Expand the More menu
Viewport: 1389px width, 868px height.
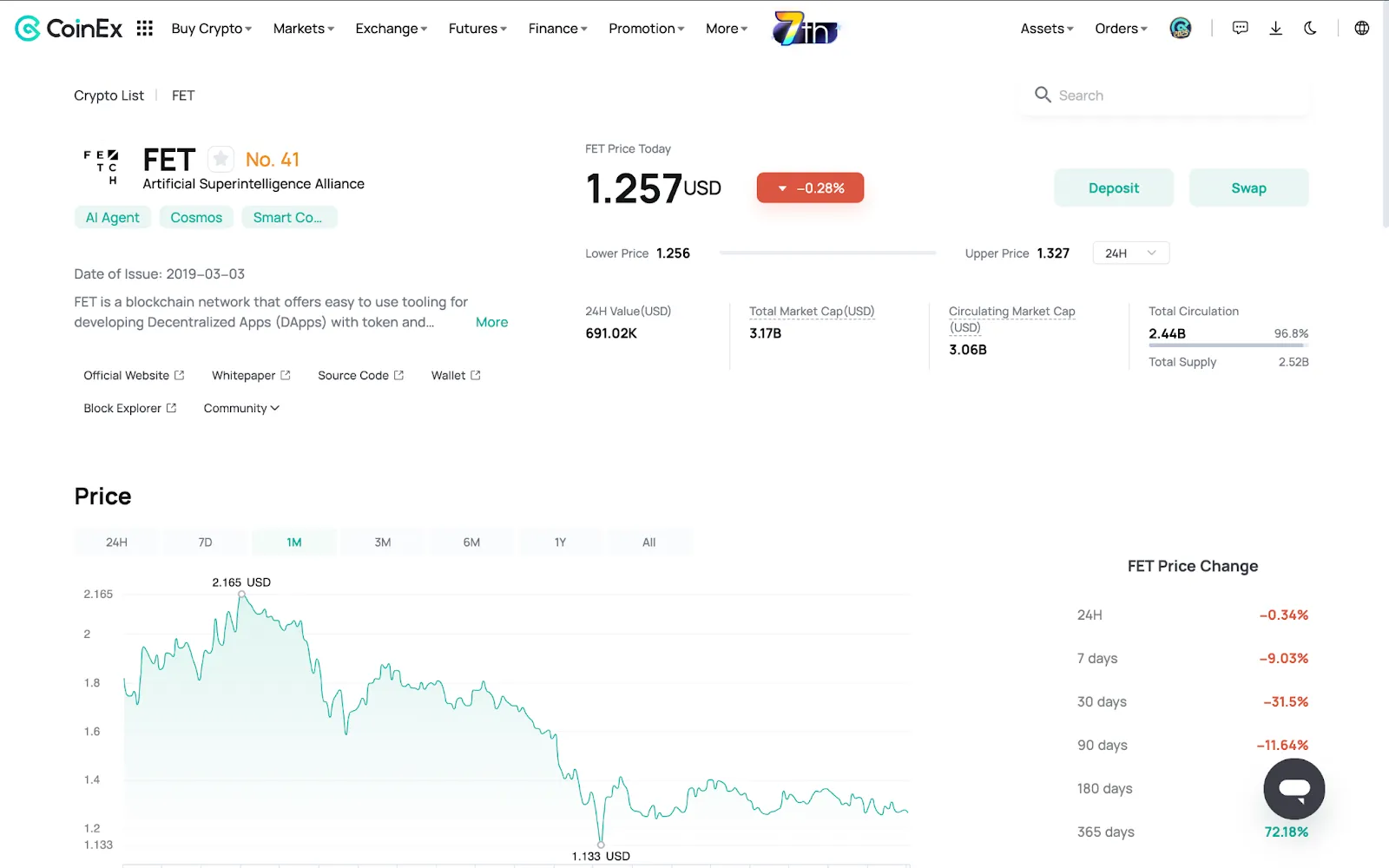727,29
